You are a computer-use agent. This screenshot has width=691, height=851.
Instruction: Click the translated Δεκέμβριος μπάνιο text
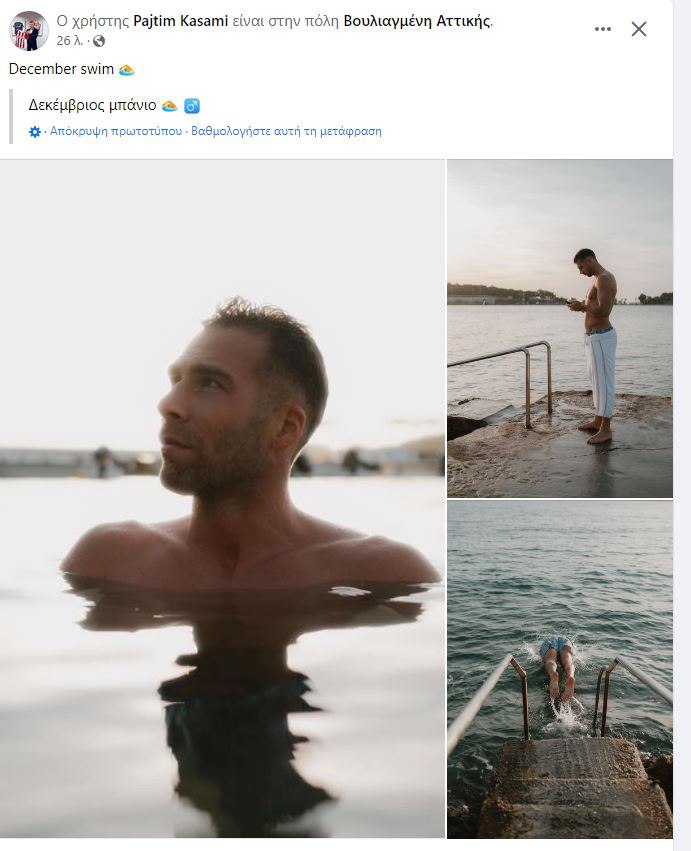[x=92, y=105]
